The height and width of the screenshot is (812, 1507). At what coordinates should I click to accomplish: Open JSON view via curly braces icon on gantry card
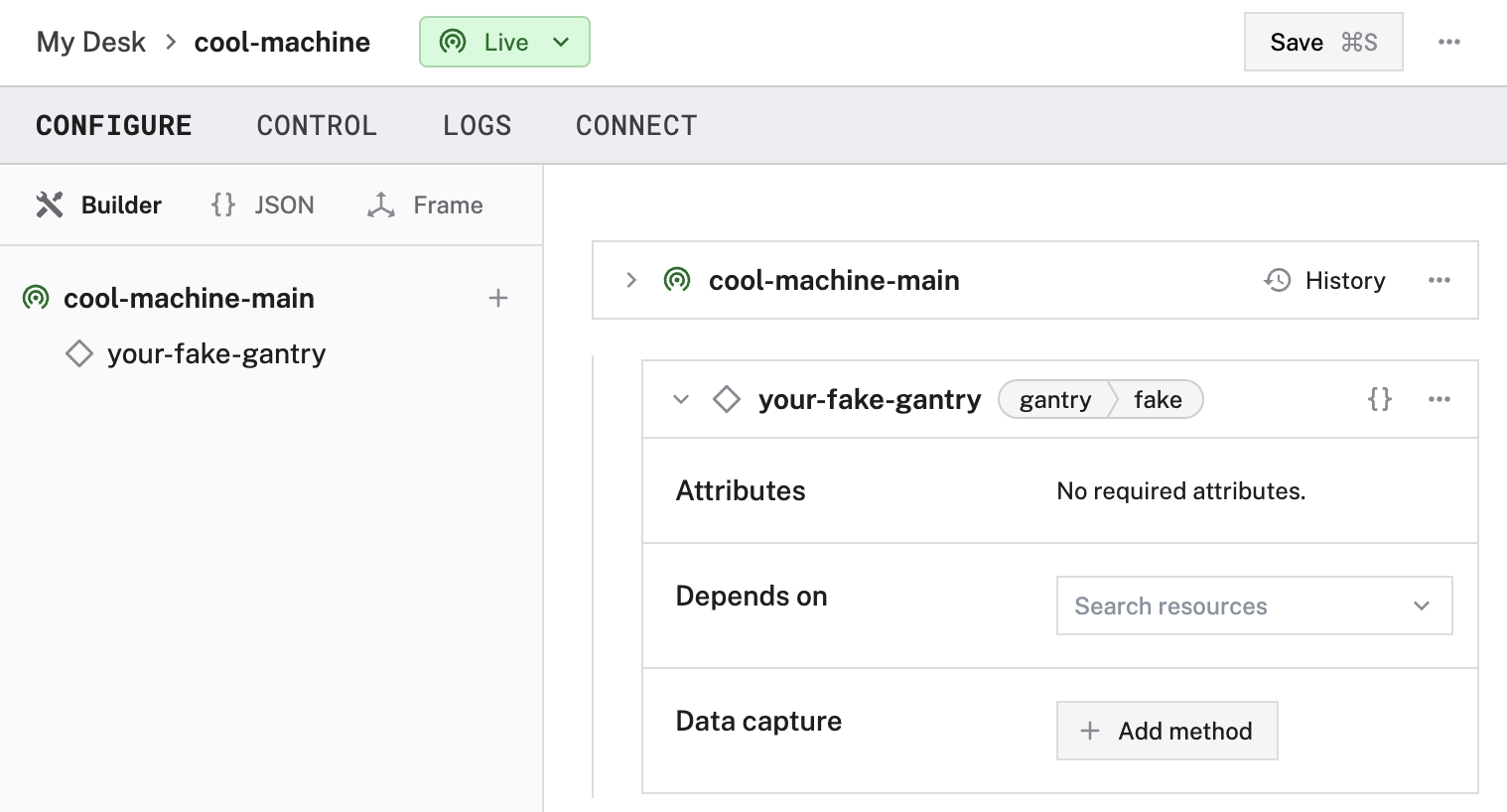pos(1379,399)
